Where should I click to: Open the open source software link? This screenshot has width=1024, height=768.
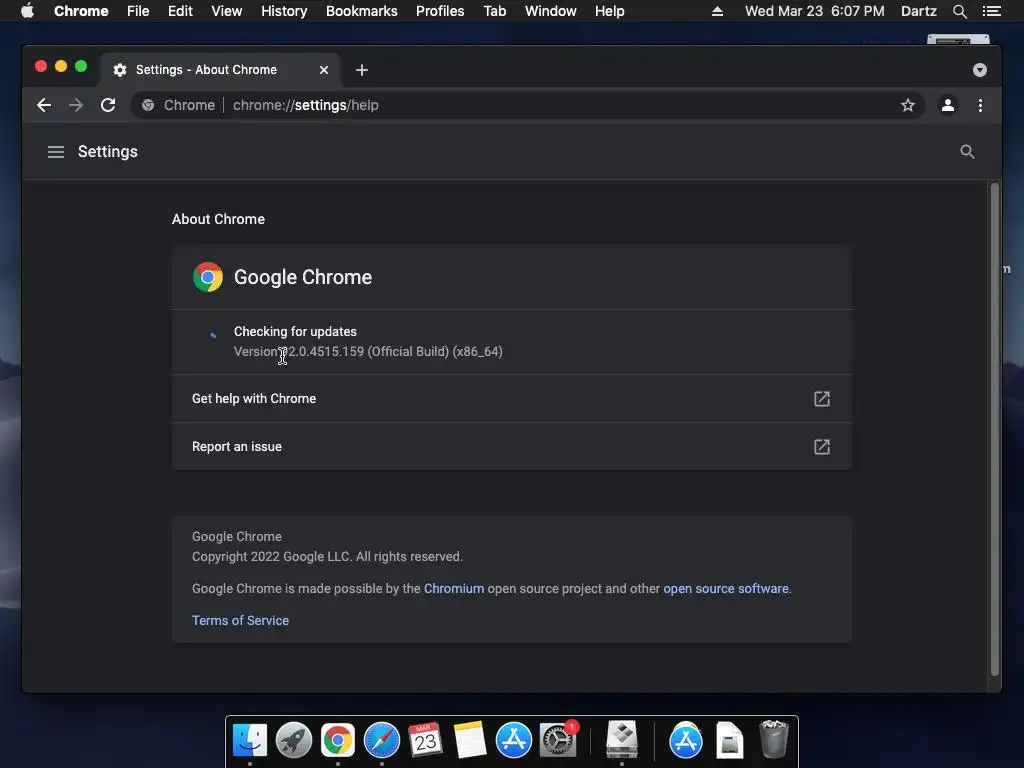[x=726, y=588]
